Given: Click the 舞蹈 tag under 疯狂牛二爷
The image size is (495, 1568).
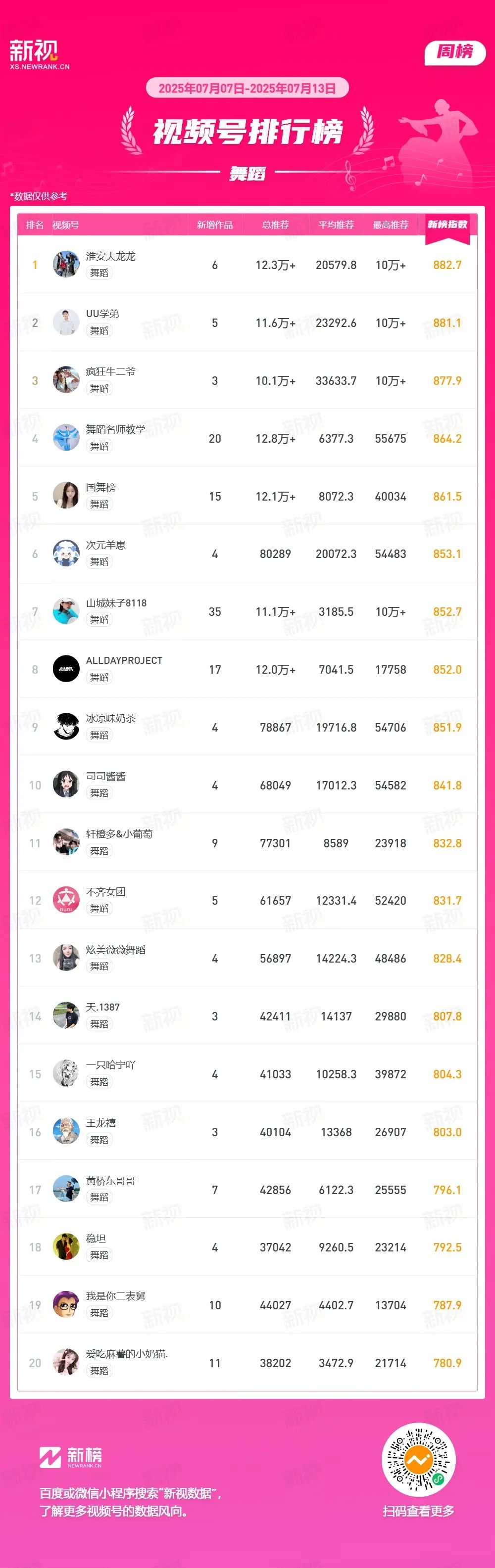Looking at the screenshot, I should tap(99, 388).
